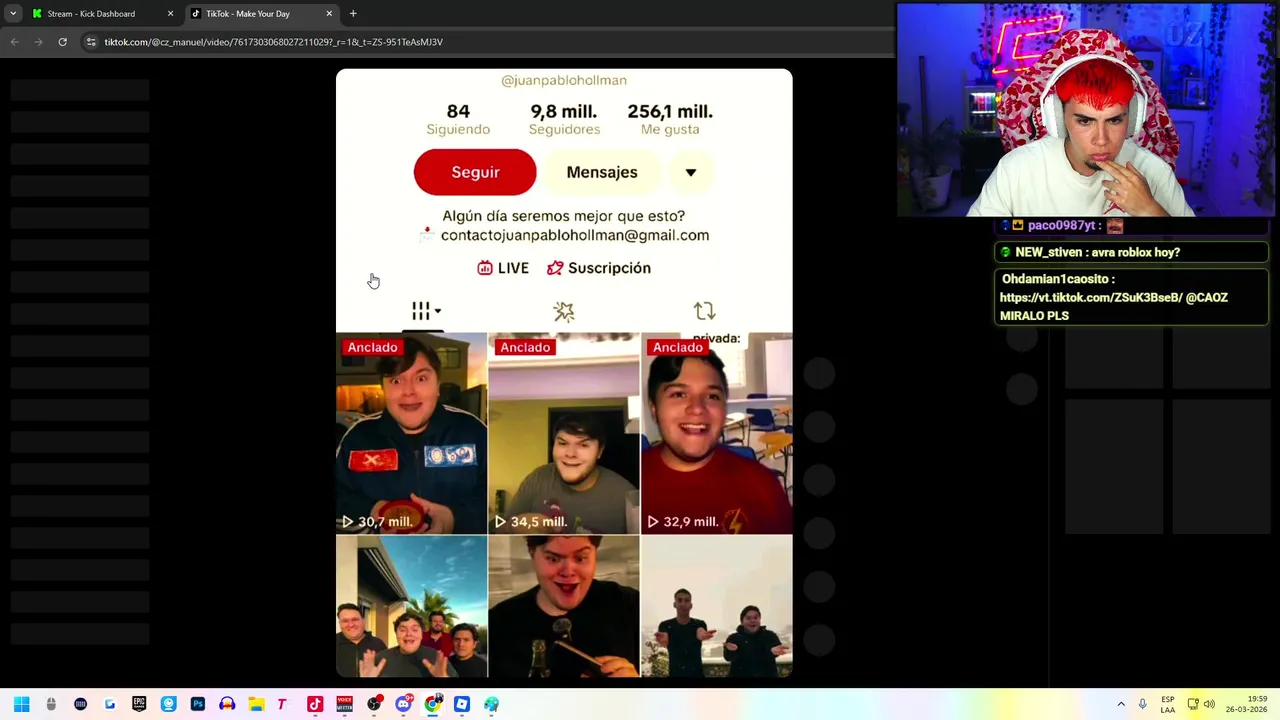This screenshot has height=720, width=1280.
Task: Open pinned video with 34,5 mill. views
Action: pos(564,433)
